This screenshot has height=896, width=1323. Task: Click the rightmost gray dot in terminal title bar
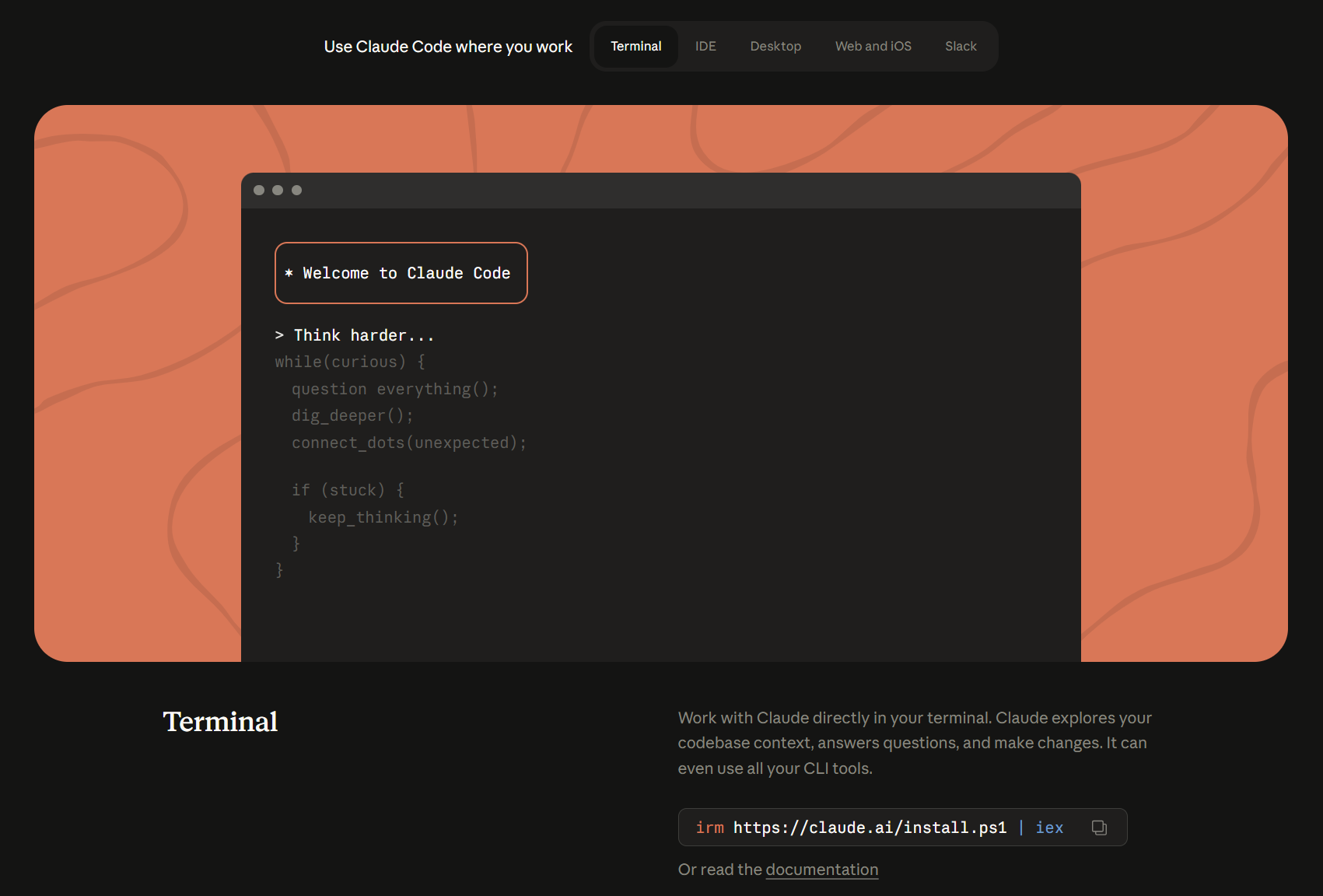click(x=296, y=191)
